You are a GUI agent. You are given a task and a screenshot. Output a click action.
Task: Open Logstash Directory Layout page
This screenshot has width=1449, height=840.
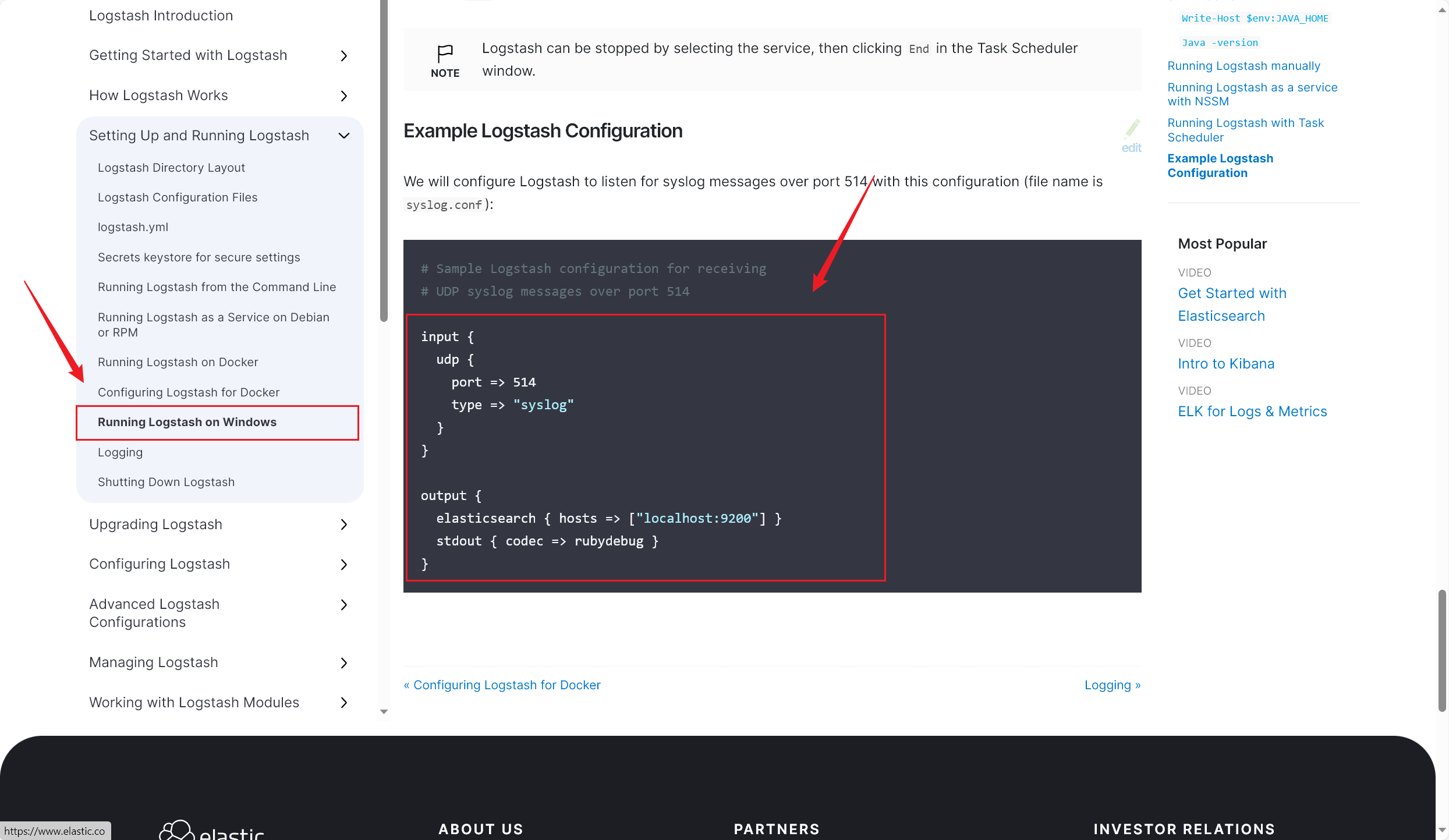click(x=171, y=168)
